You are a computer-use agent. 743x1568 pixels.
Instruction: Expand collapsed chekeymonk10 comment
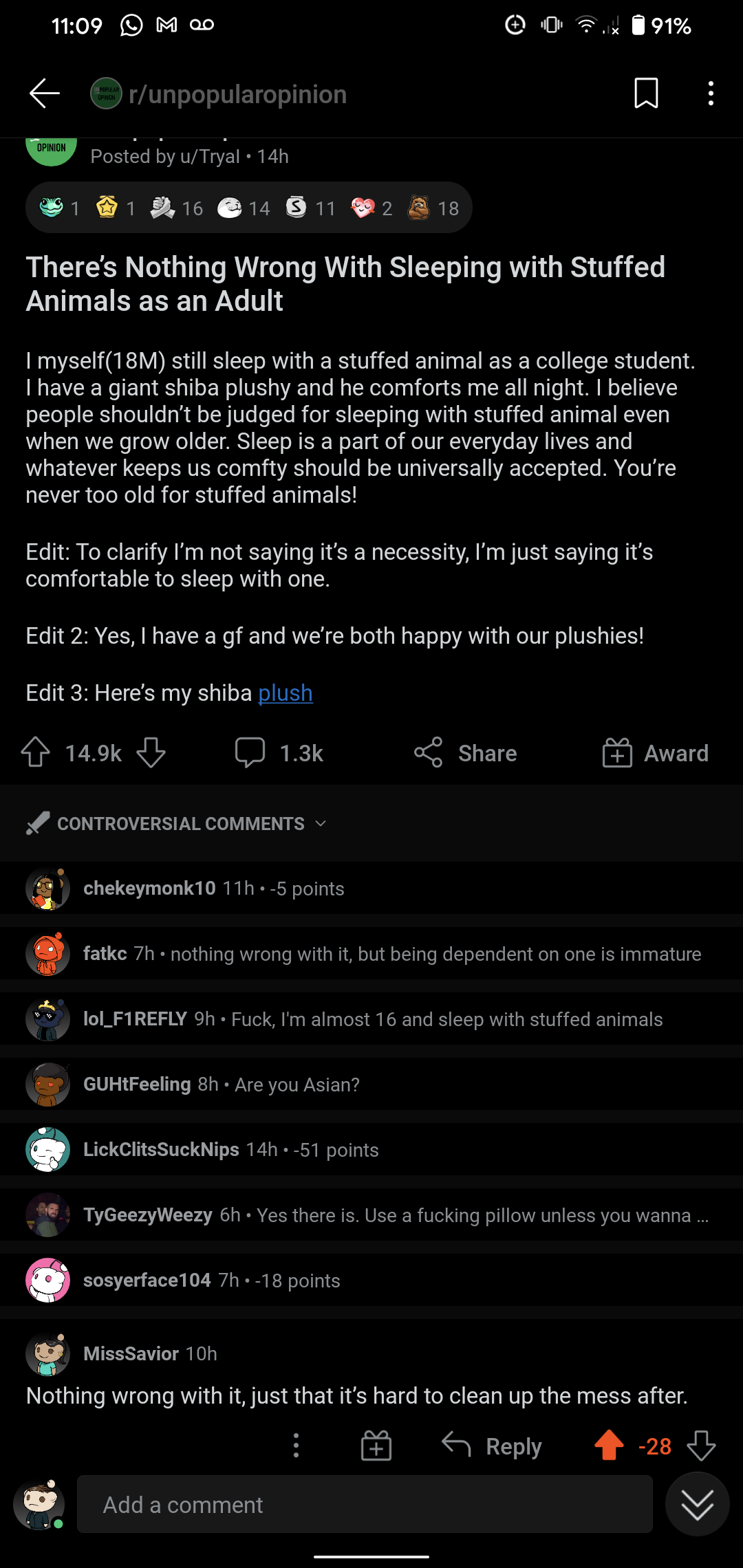[x=213, y=888]
